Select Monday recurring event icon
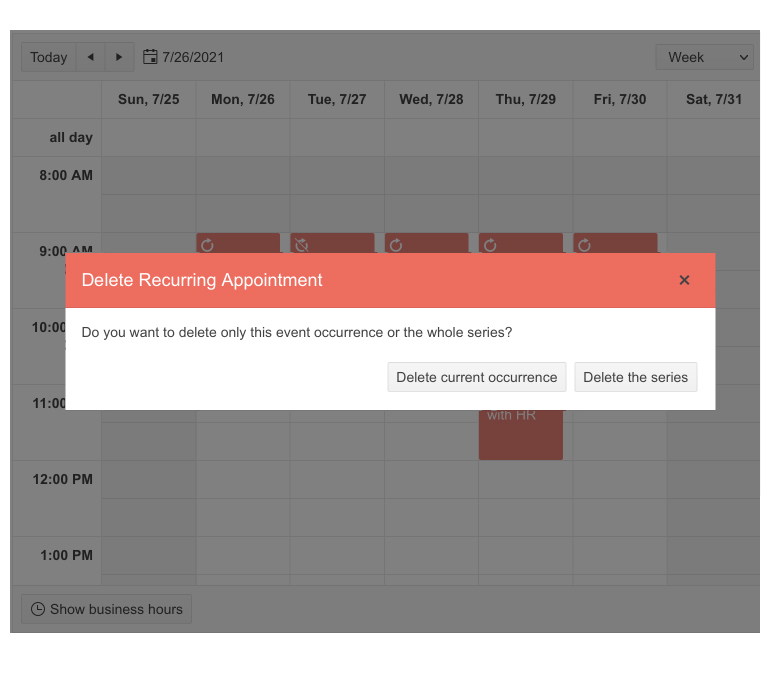Image resolution: width=770 pixels, height=693 pixels. click(207, 245)
